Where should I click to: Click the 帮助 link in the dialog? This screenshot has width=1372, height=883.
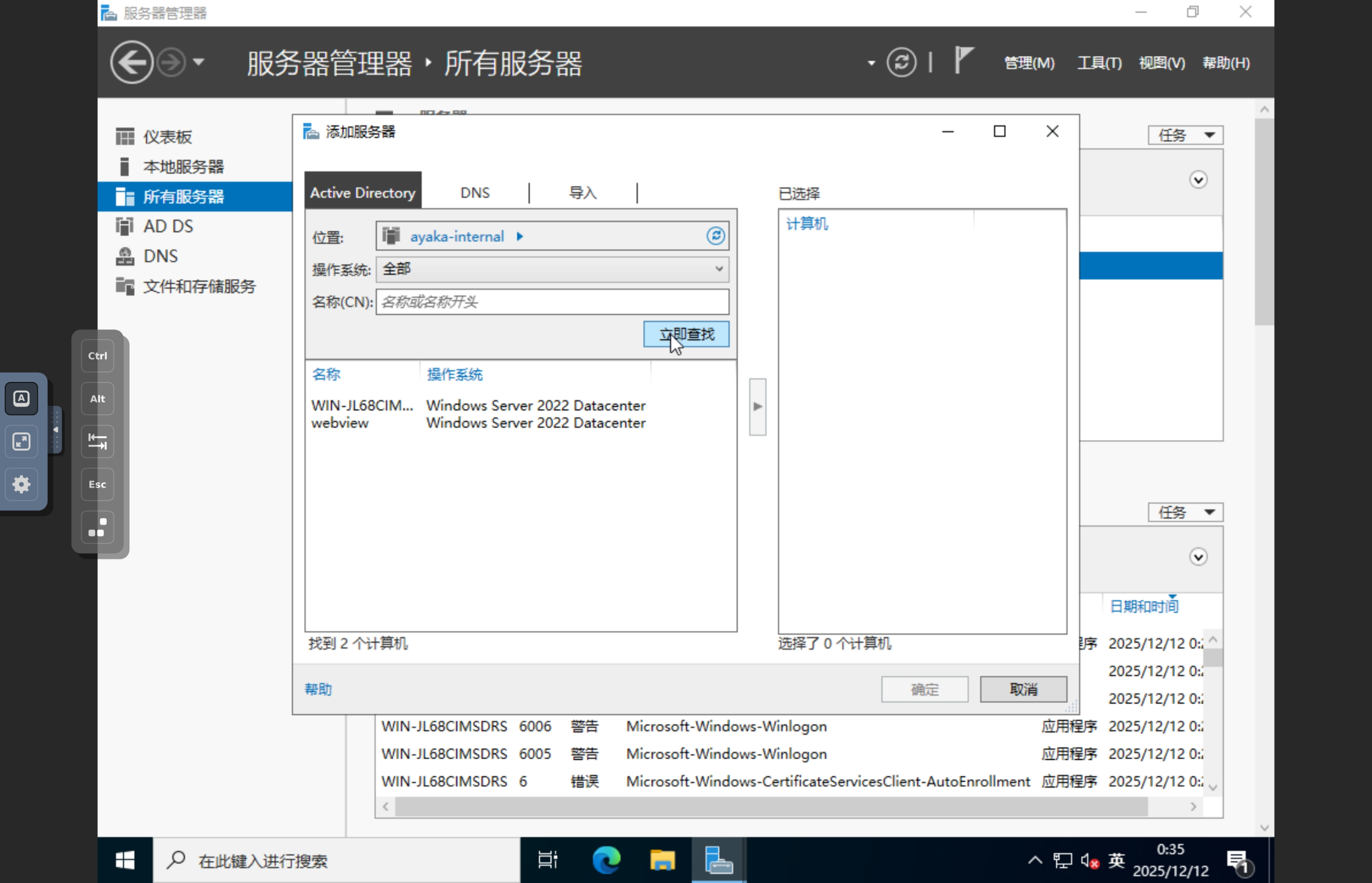click(x=318, y=689)
